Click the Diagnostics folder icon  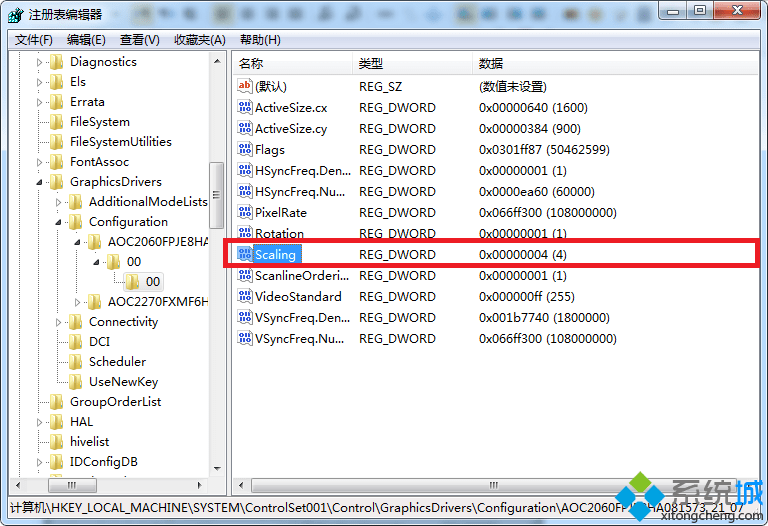[57, 62]
